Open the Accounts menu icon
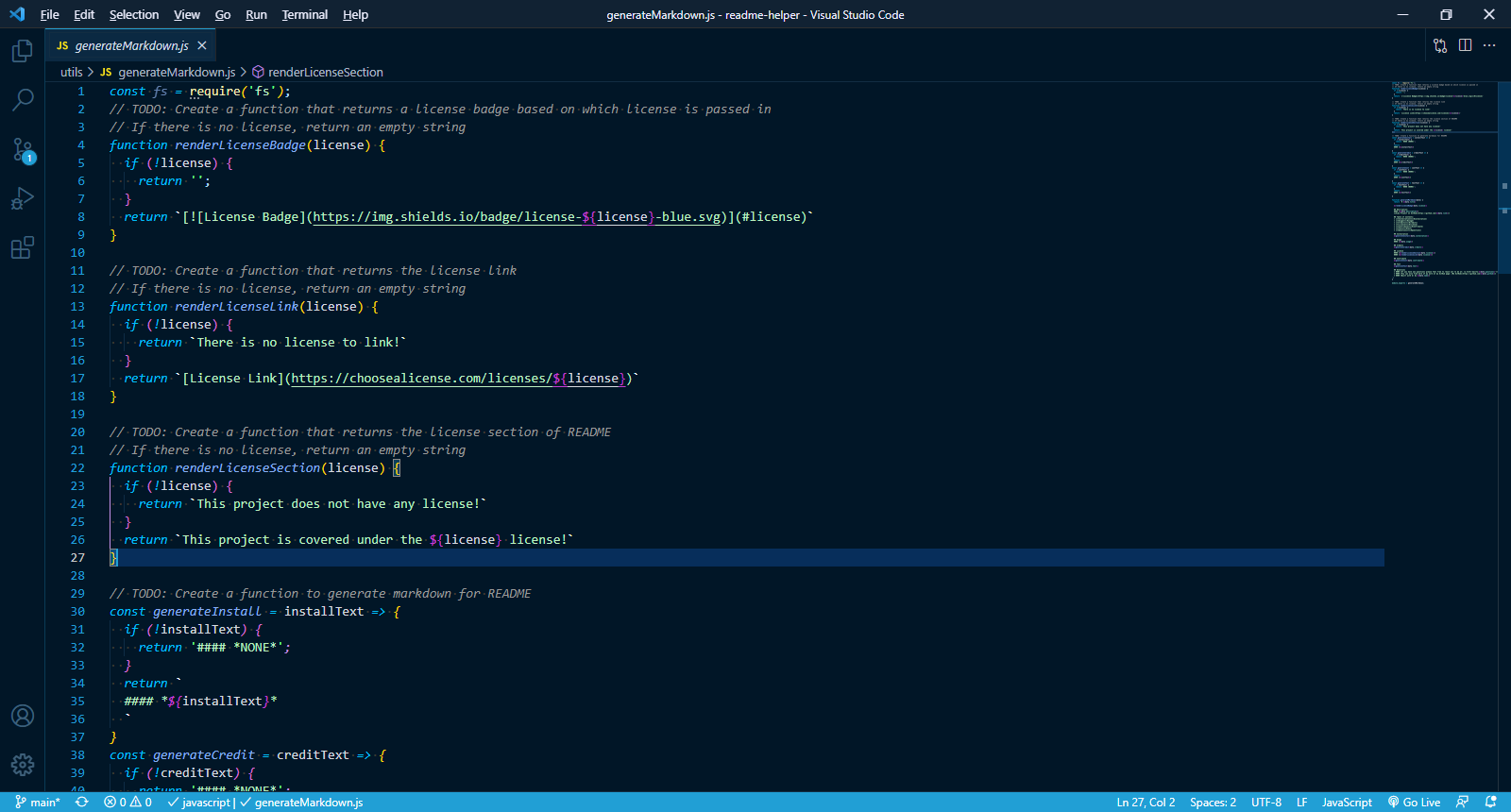1511x812 pixels. [23, 716]
